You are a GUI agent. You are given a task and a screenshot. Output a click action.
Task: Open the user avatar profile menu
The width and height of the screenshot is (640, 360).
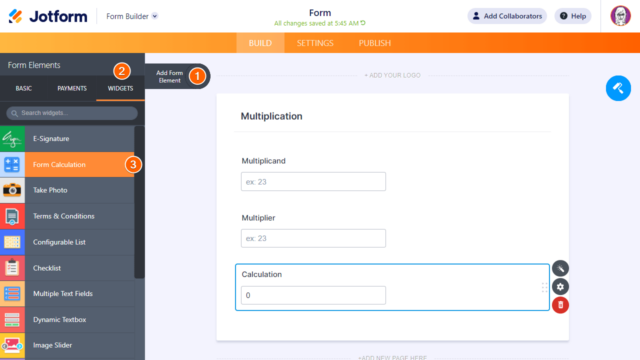(x=620, y=16)
